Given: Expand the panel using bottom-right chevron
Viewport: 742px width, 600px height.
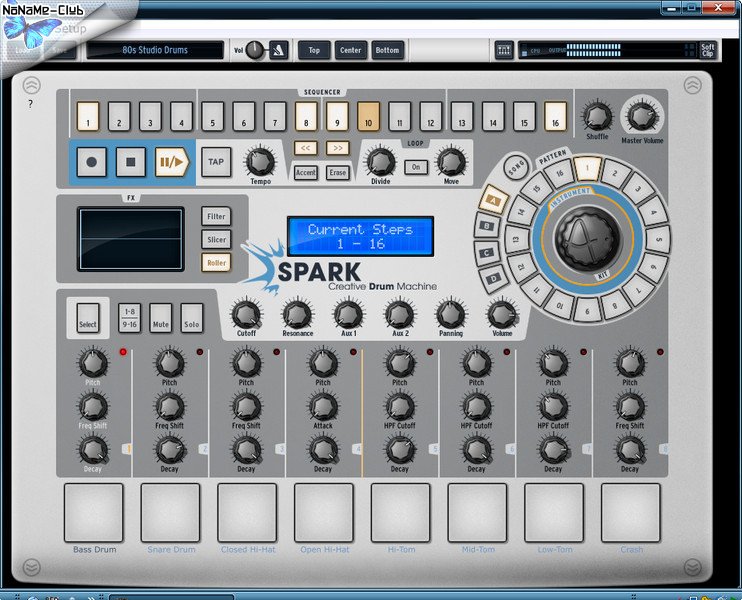Looking at the screenshot, I should (692, 568).
